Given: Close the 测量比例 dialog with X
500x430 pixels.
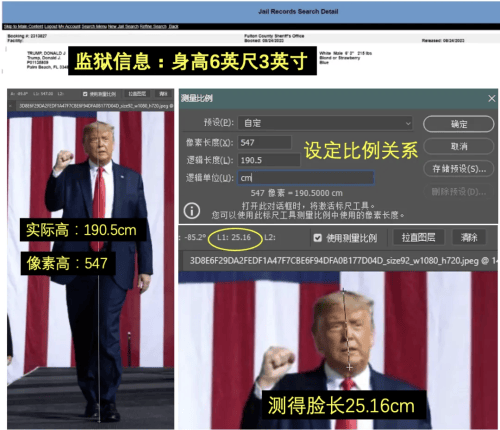Looking at the screenshot, I should pos(492,98).
